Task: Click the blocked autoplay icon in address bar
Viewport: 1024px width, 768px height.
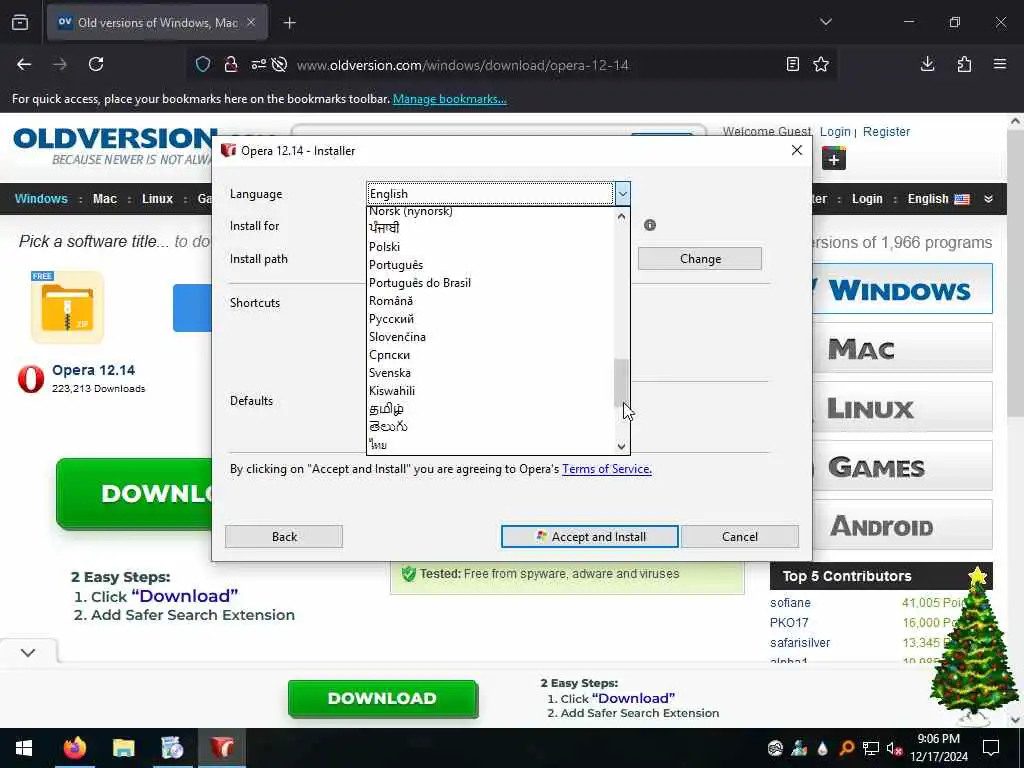Action: point(280,65)
